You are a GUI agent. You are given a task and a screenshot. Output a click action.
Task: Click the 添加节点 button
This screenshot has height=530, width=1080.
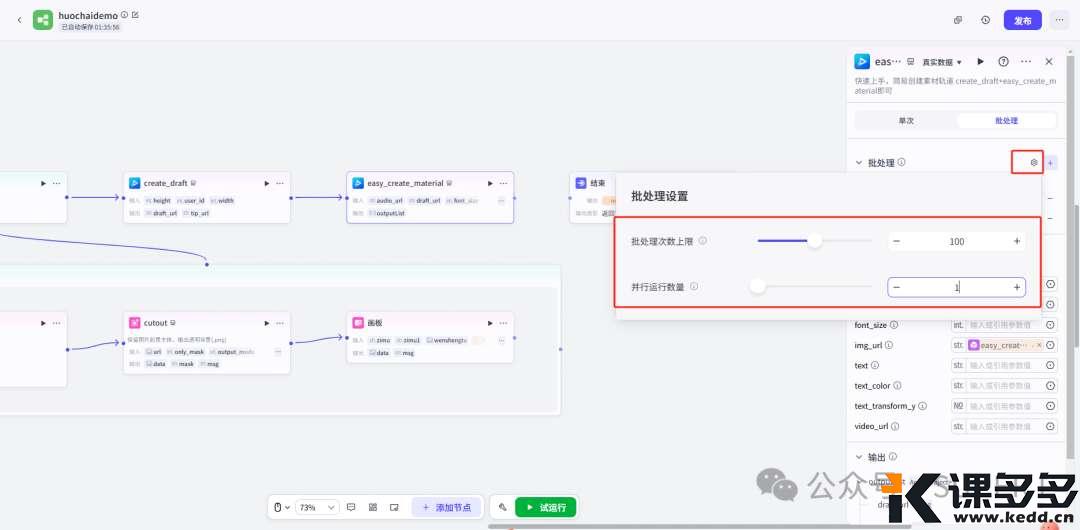(446, 507)
